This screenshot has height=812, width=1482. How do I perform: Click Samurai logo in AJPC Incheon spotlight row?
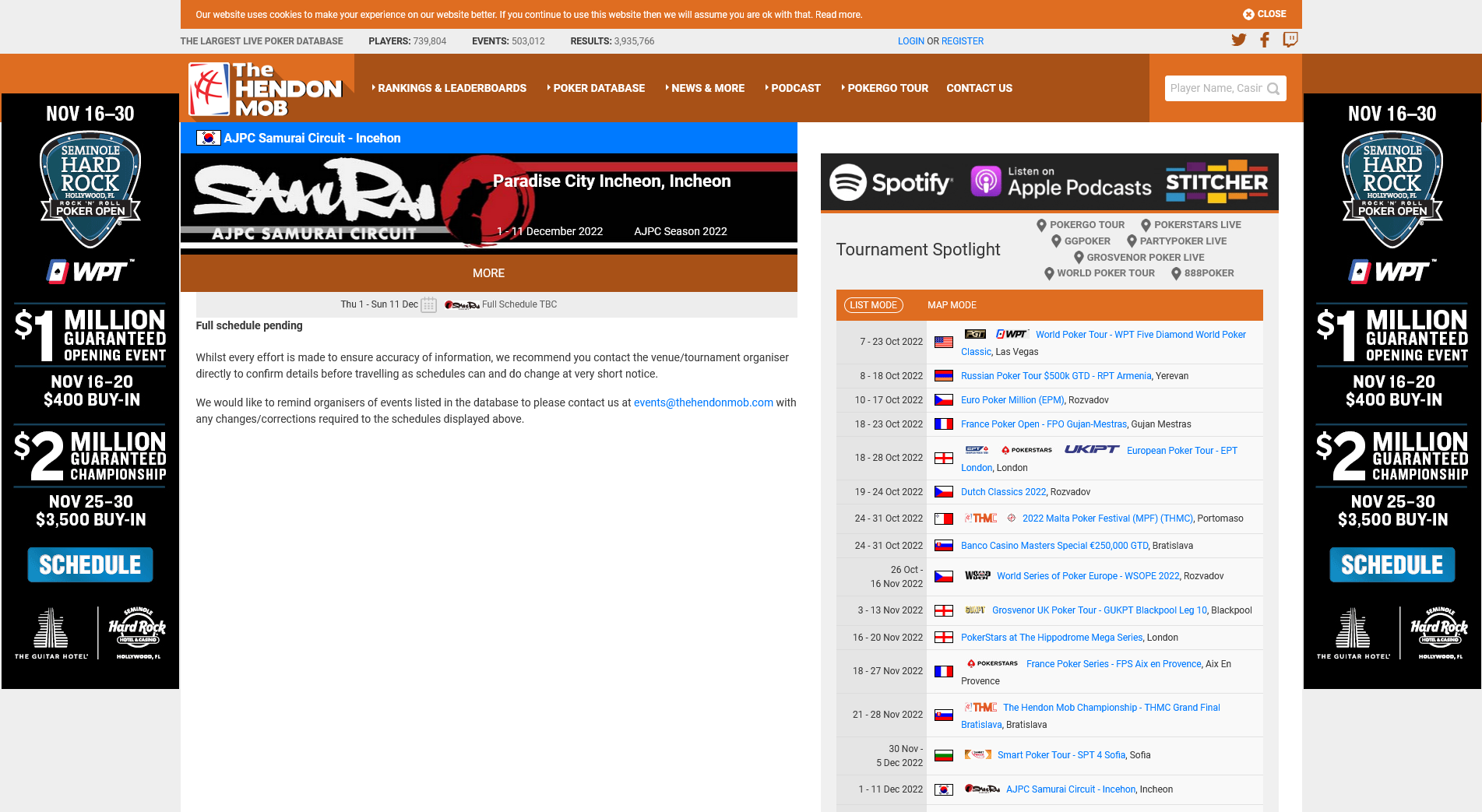coord(982,789)
